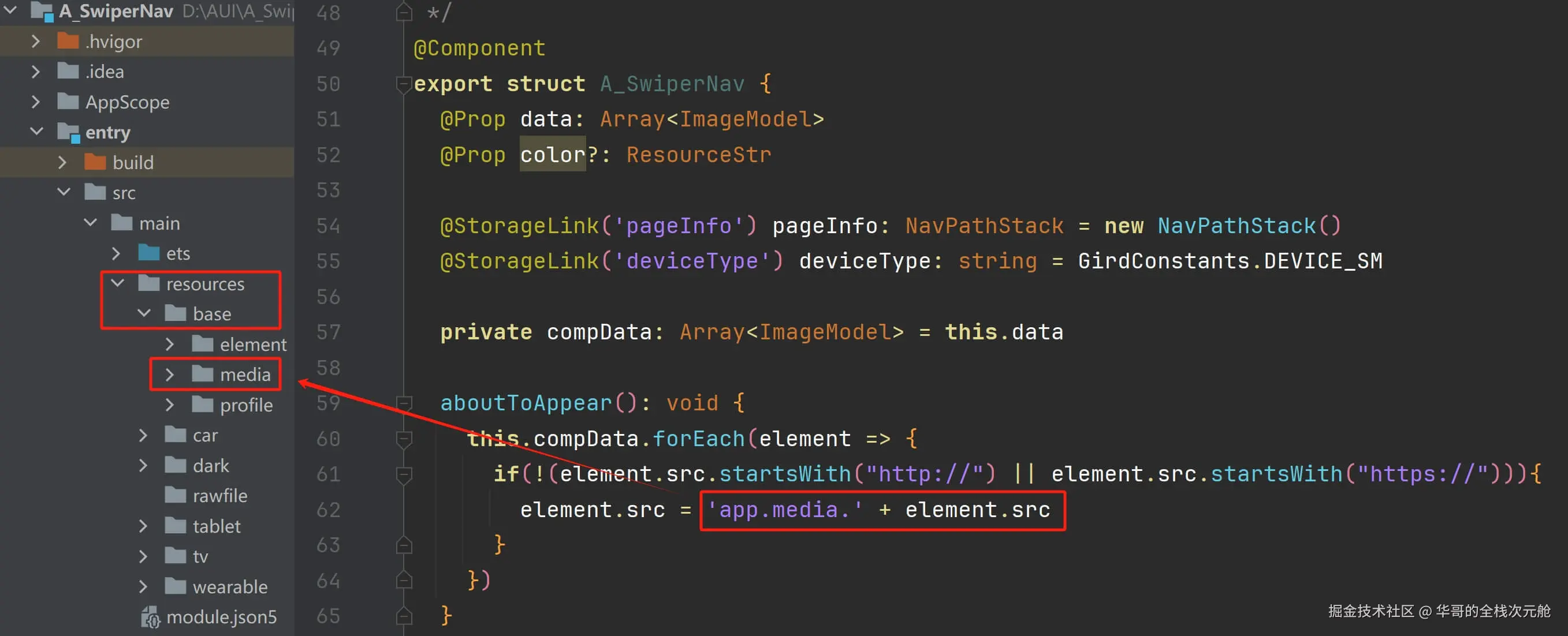This screenshot has width=1568, height=636.
Task: Click the orange .hvigor folder icon
Action: pyautogui.click(x=68, y=41)
